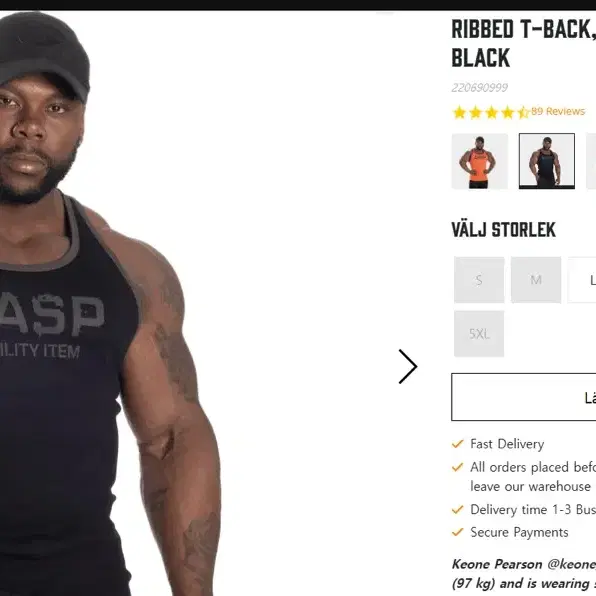596x596 pixels.
Task: Click the checkmark beside Delivery time 1-3
Action: click(458, 509)
